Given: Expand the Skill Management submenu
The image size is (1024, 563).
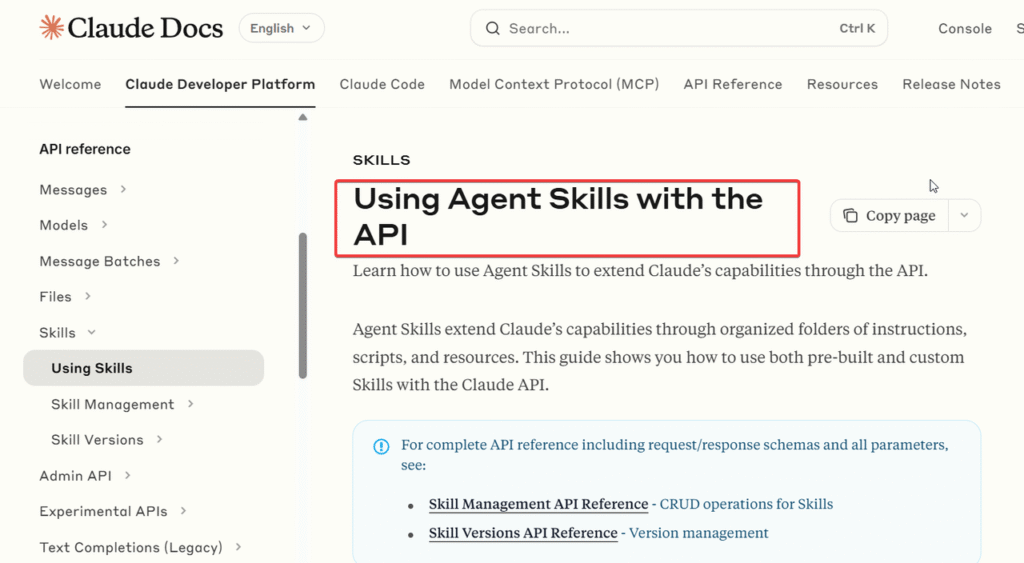Looking at the screenshot, I should (190, 405).
